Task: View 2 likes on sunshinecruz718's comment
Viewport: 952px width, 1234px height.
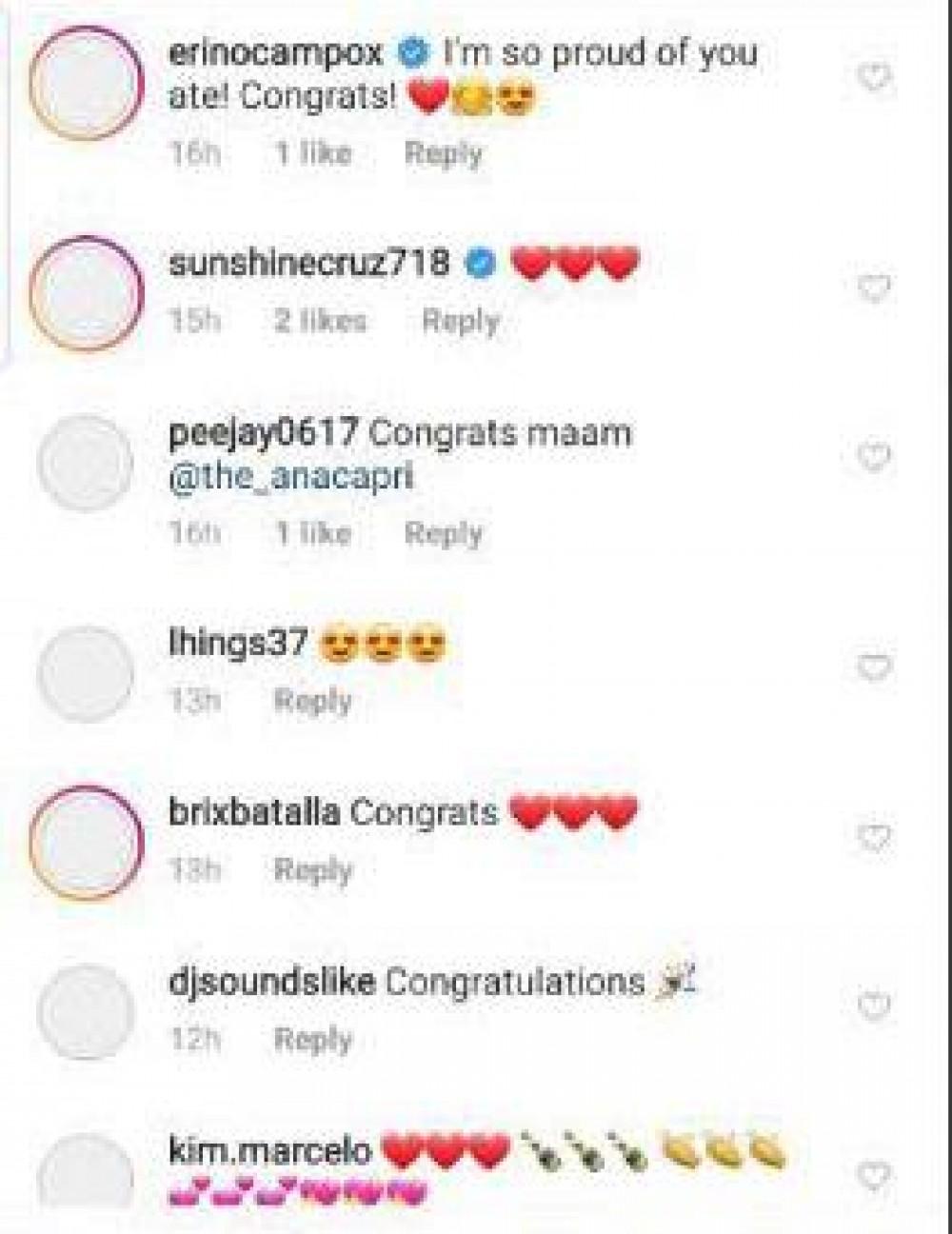Action: tap(320, 321)
